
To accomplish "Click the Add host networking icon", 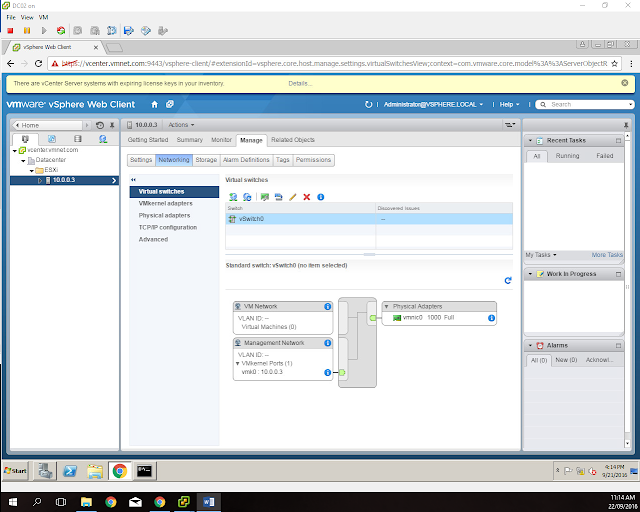I will [x=233, y=197].
